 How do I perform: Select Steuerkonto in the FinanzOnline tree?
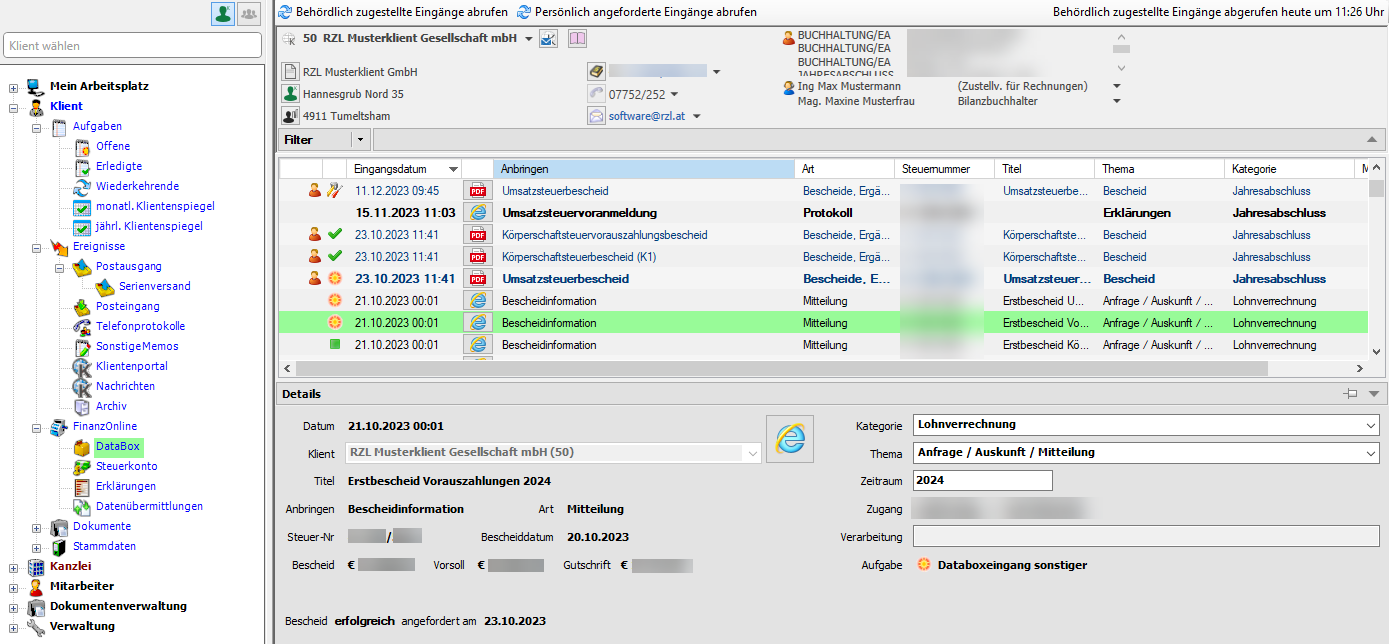click(x=126, y=466)
